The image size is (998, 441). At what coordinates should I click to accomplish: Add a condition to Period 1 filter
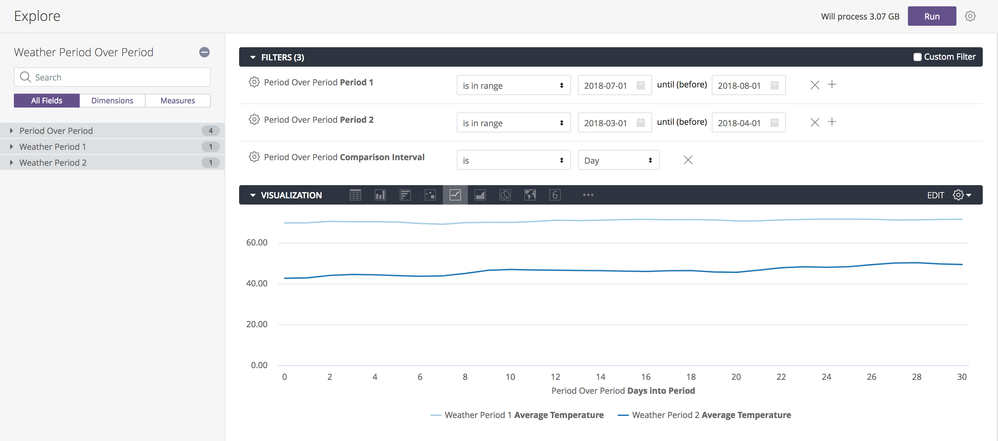[x=831, y=85]
